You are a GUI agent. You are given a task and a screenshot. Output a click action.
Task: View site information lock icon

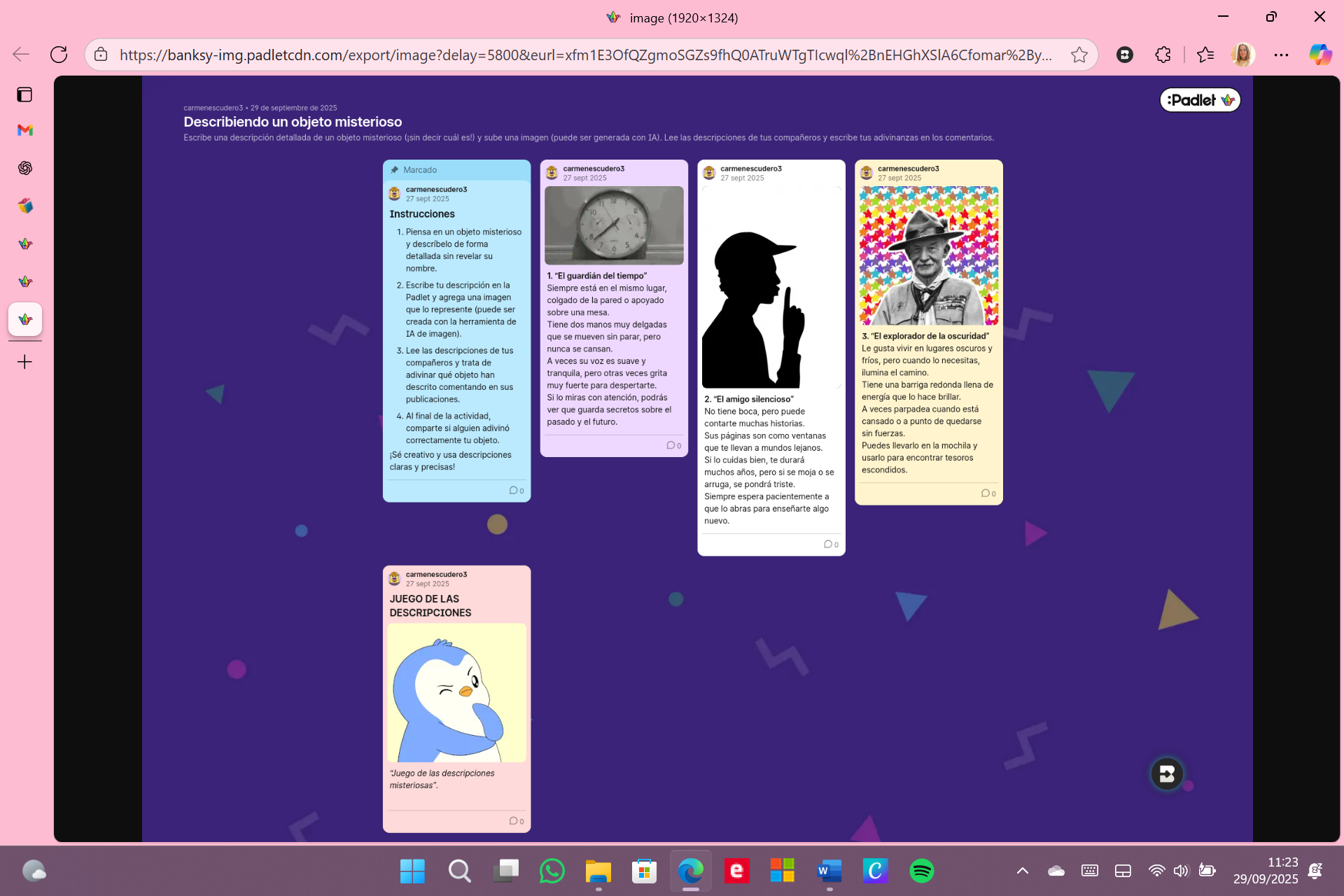pyautogui.click(x=101, y=55)
